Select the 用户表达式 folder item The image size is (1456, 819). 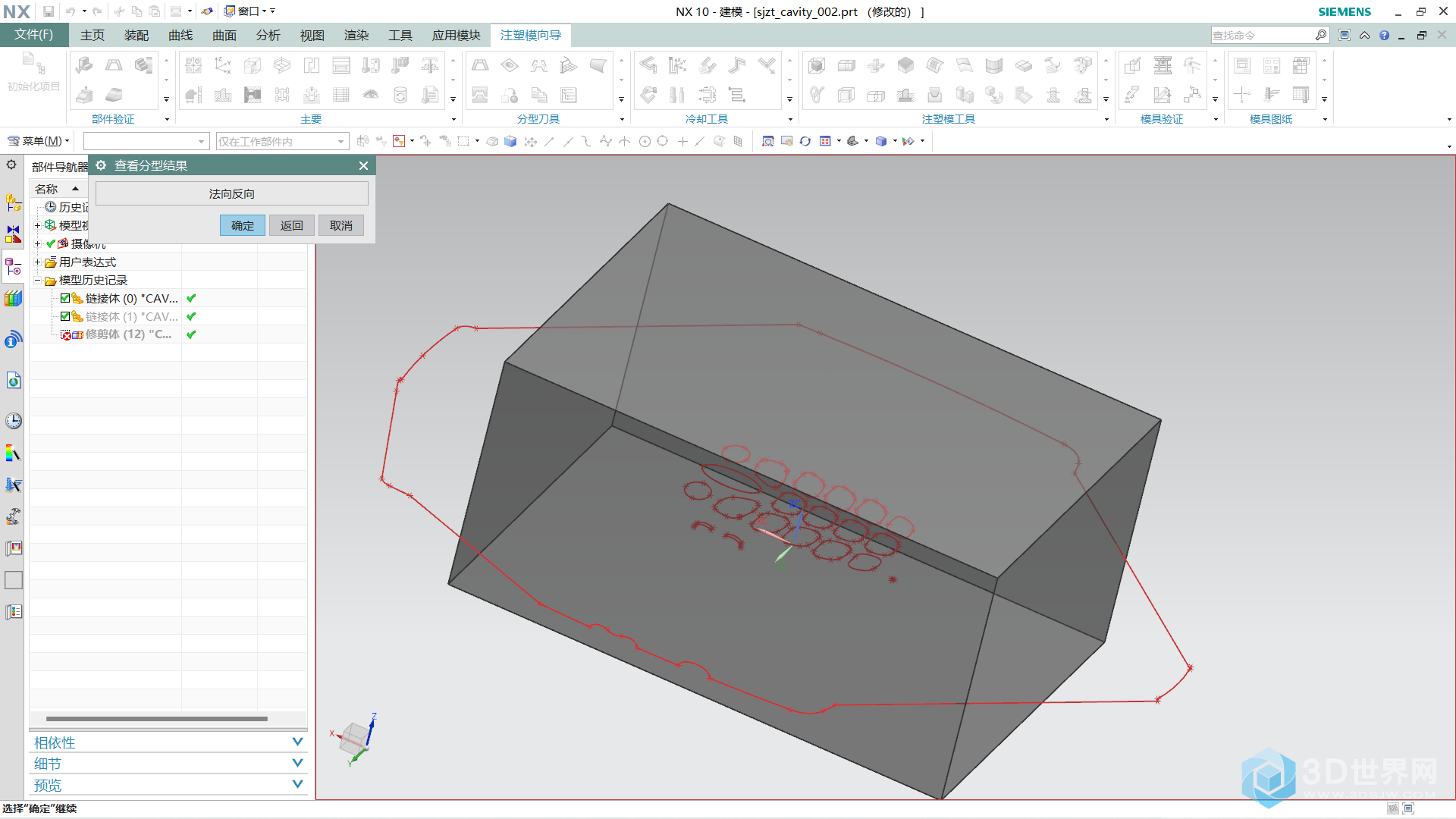80,262
